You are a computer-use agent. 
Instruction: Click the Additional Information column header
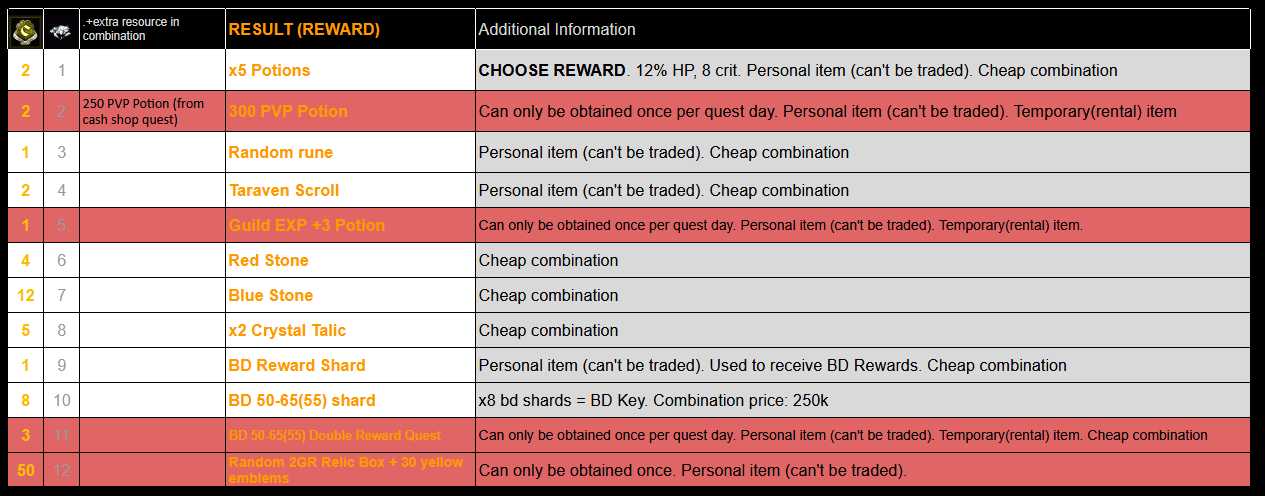pyautogui.click(x=557, y=30)
